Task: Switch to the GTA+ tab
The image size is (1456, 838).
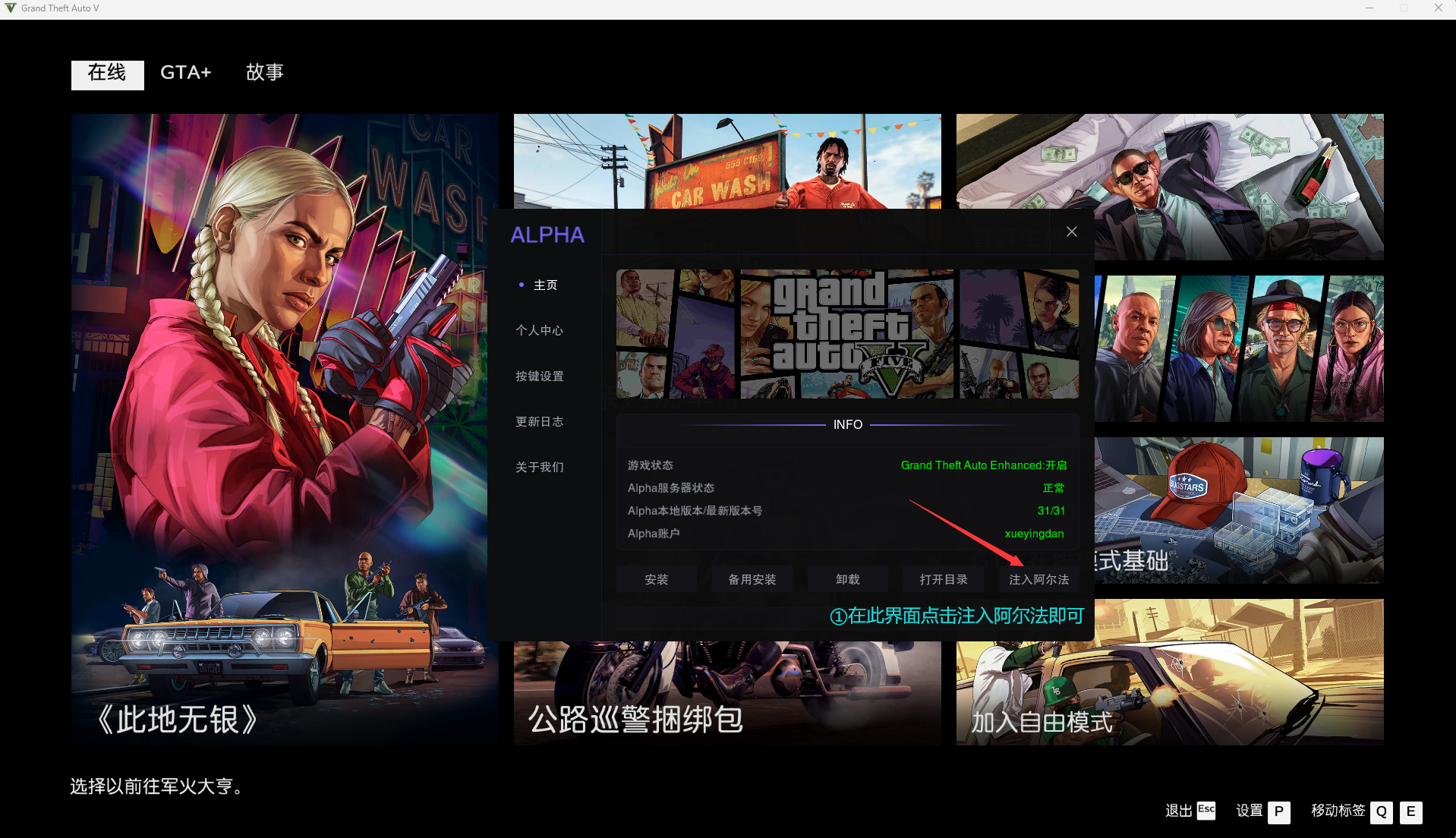Action: 185,73
